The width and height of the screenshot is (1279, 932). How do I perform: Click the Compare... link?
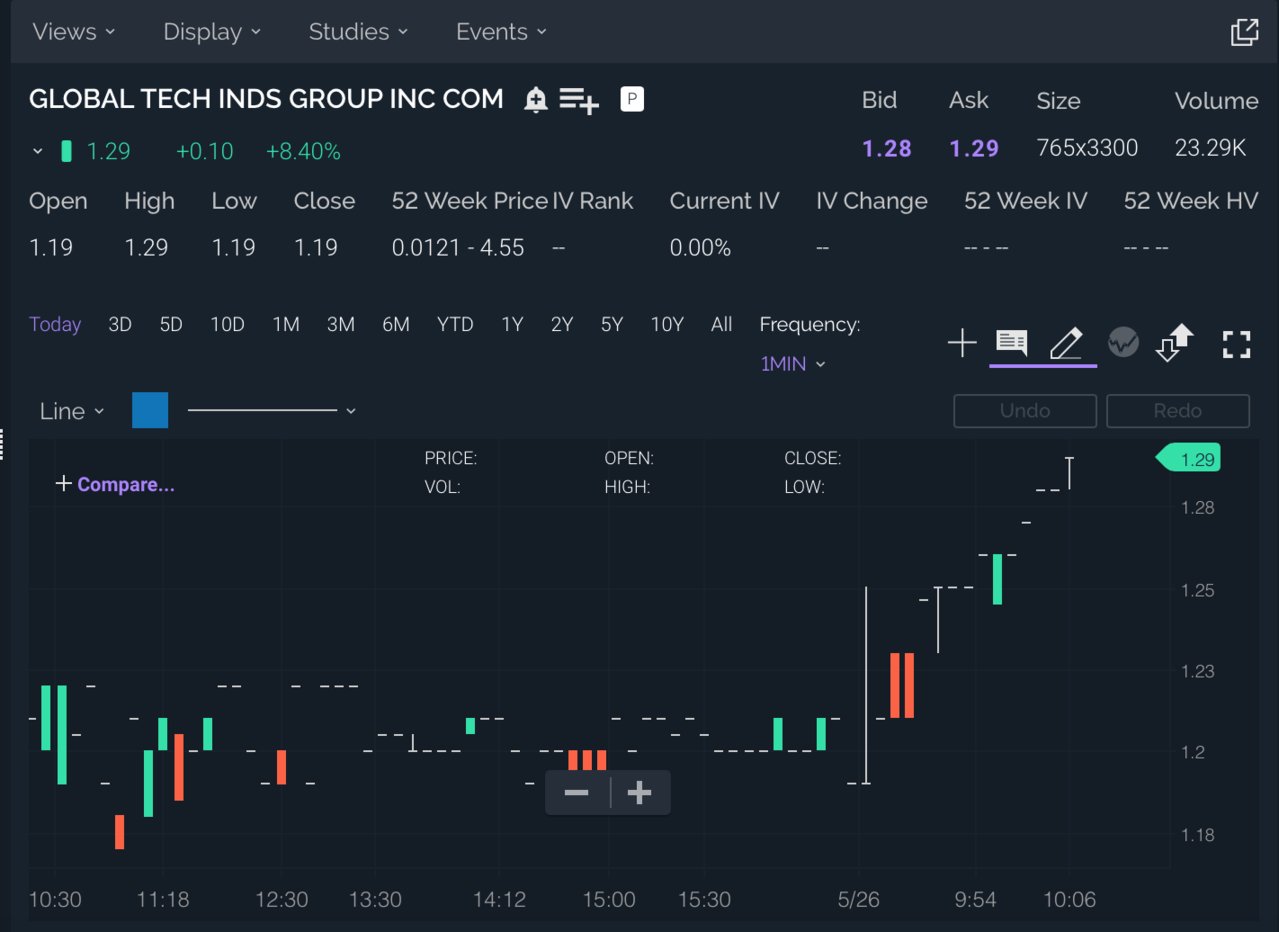click(115, 484)
